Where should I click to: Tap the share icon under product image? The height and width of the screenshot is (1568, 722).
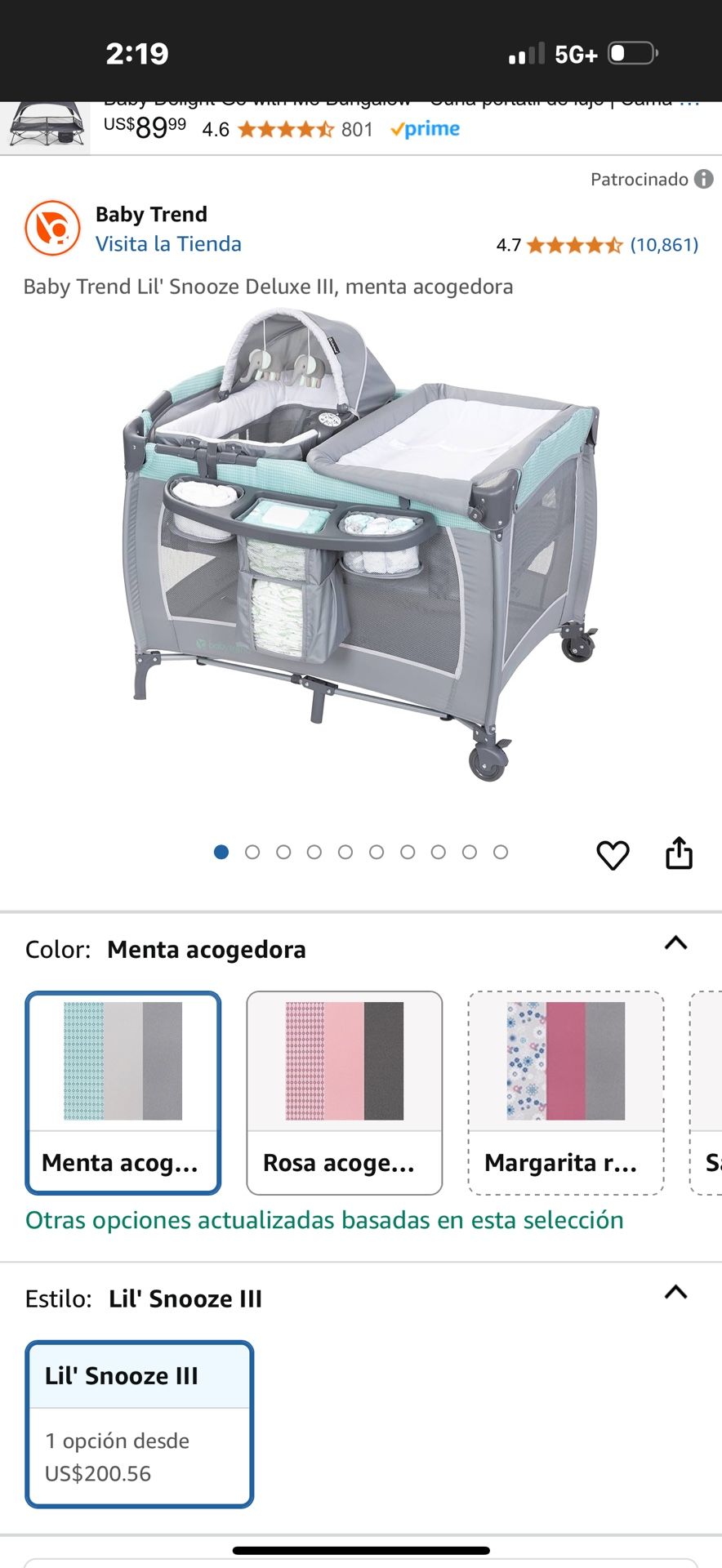pyautogui.click(x=679, y=853)
